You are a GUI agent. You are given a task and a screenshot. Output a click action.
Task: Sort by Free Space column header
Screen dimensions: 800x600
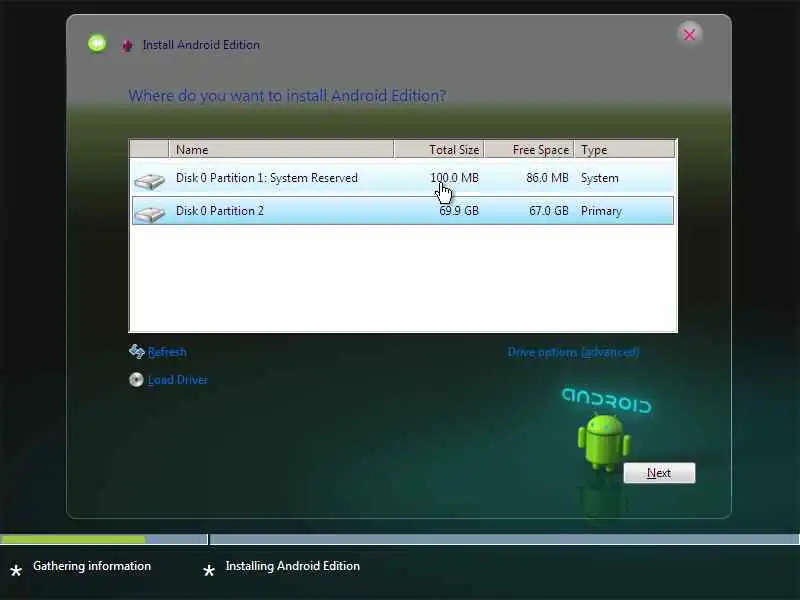(529, 149)
